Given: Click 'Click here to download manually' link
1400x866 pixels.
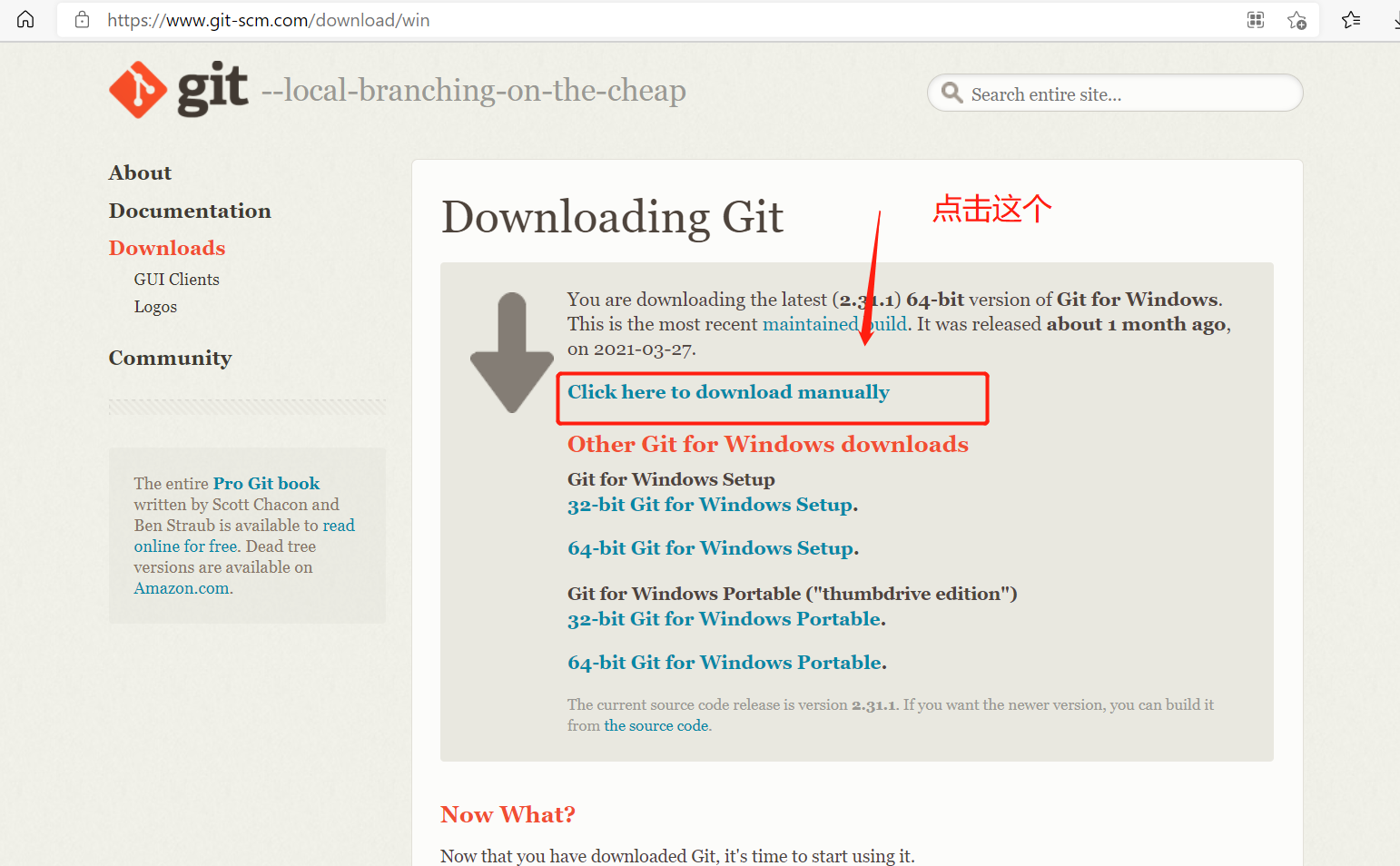Looking at the screenshot, I should pyautogui.click(x=728, y=392).
